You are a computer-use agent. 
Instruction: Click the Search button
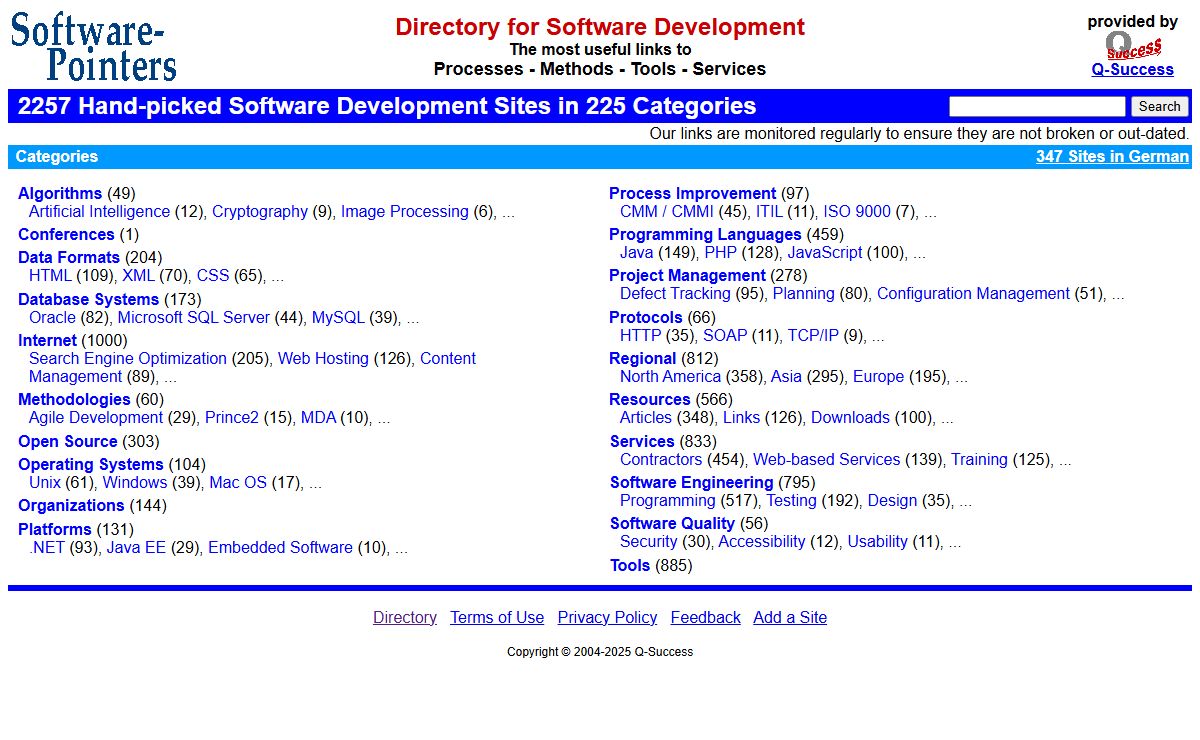tap(1160, 106)
